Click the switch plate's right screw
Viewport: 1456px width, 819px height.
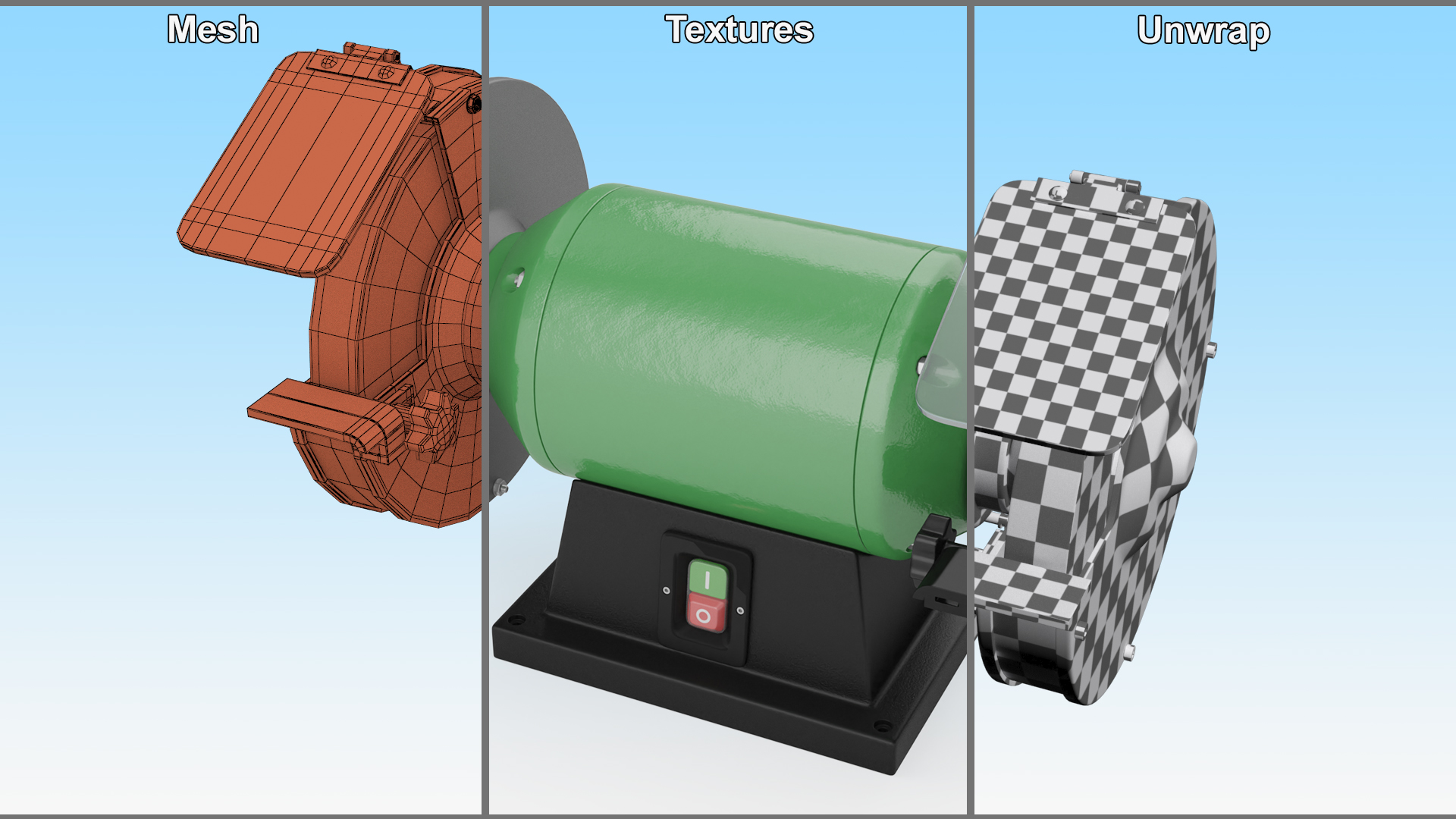click(740, 610)
